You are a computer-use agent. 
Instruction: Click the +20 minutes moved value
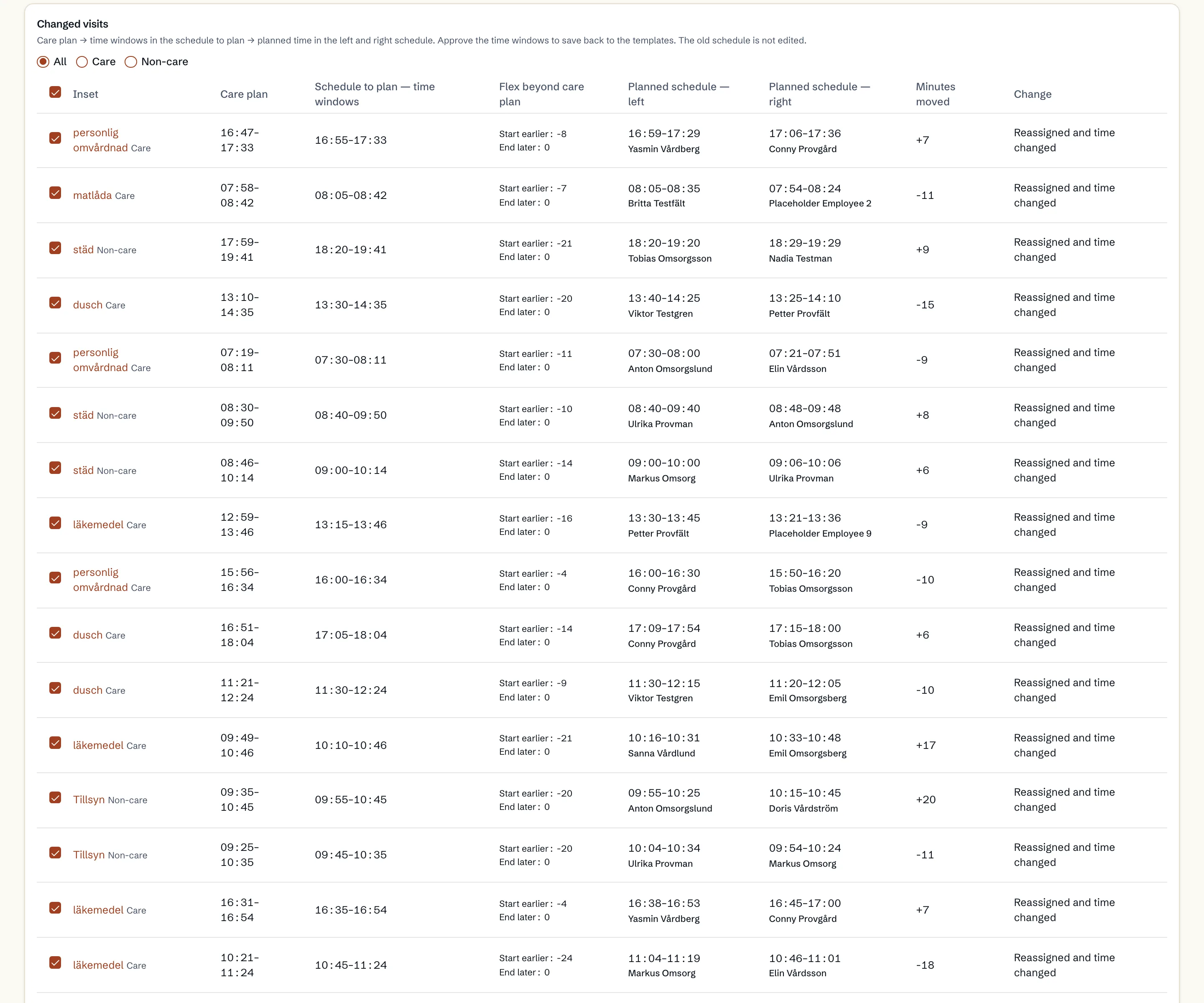[925, 799]
